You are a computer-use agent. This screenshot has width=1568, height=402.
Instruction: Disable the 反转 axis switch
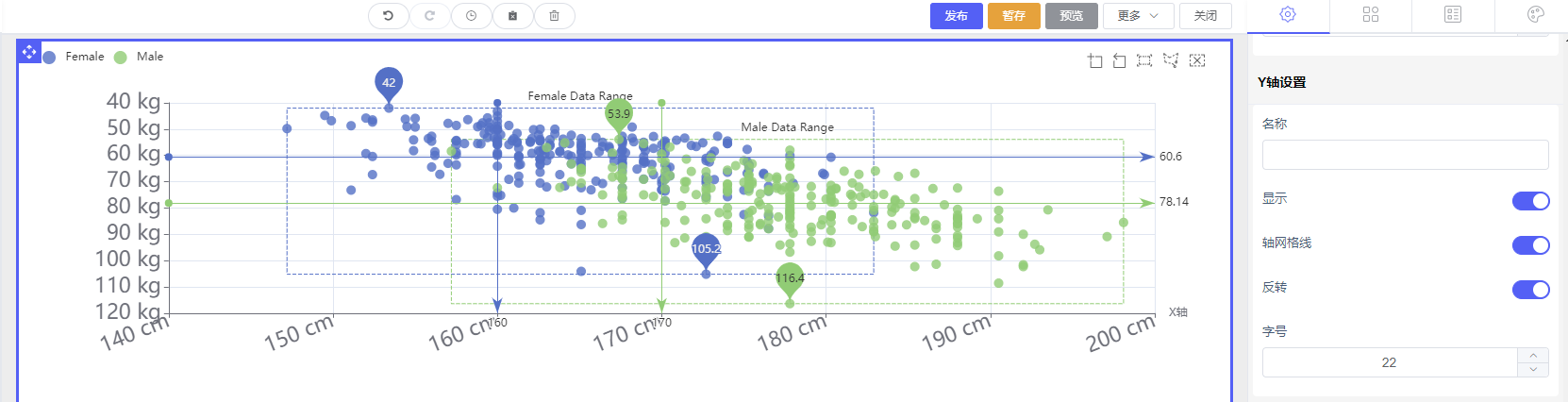pyautogui.click(x=1530, y=290)
